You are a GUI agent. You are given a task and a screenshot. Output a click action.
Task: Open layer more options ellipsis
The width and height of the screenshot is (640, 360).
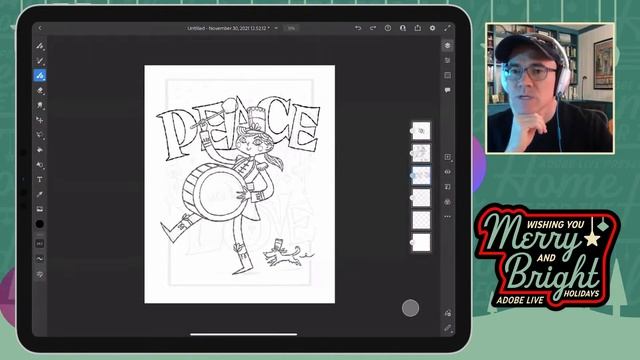coord(447,217)
